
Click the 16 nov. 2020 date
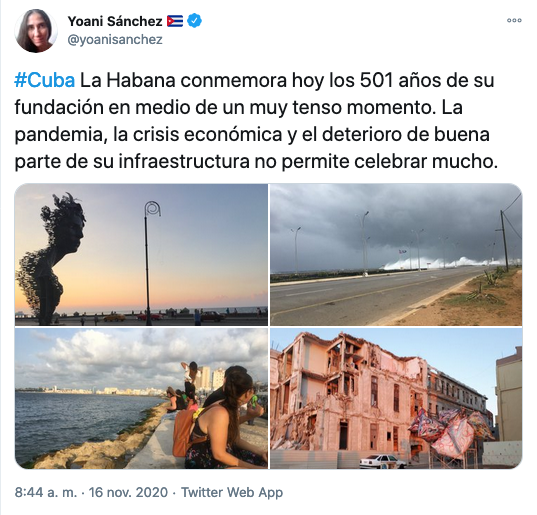tap(128, 492)
